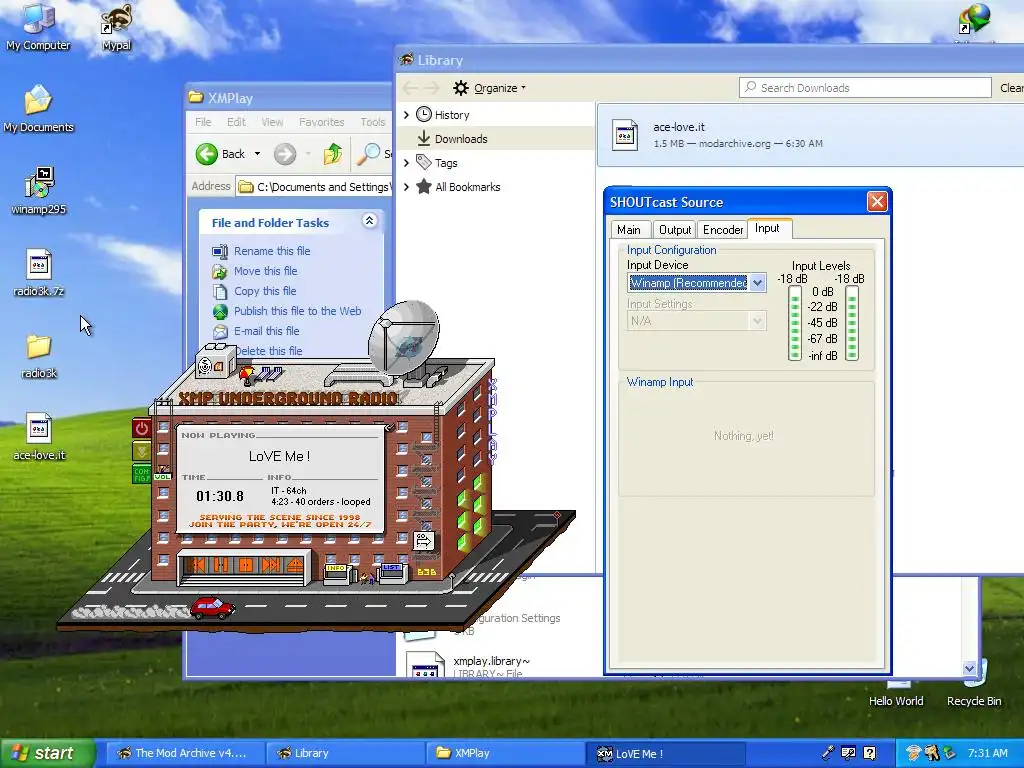Select the ace-love.it download entry
The image size is (1024, 768).
click(x=810, y=135)
